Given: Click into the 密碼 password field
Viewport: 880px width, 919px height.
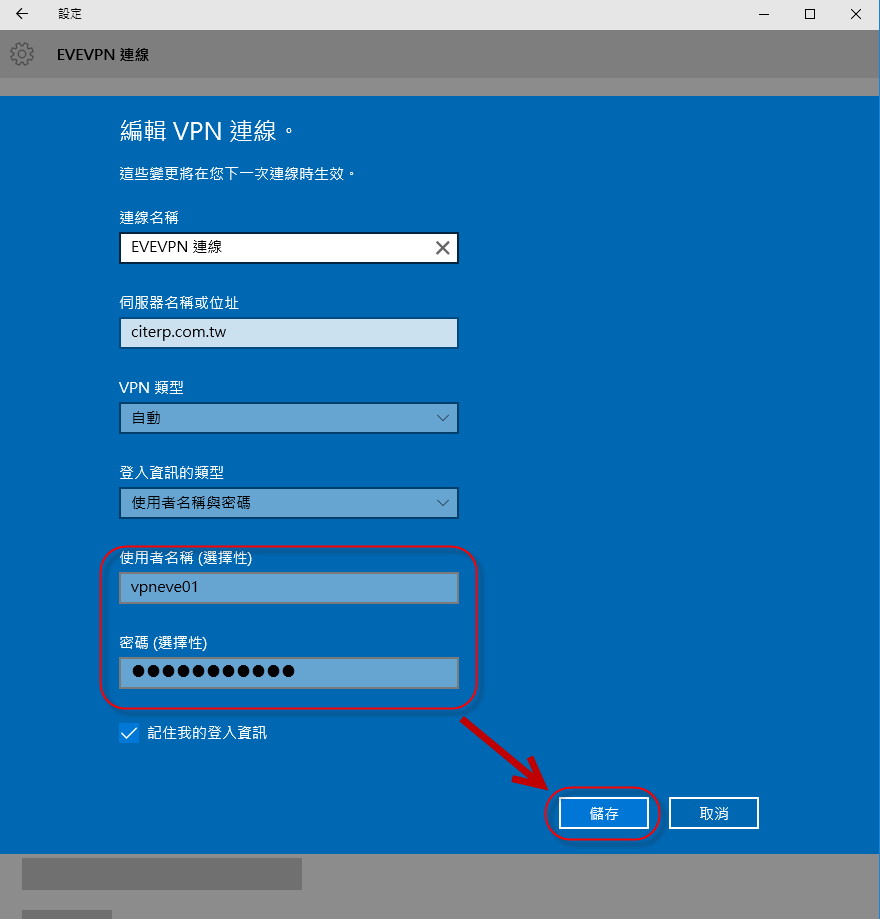Looking at the screenshot, I should (x=288, y=672).
